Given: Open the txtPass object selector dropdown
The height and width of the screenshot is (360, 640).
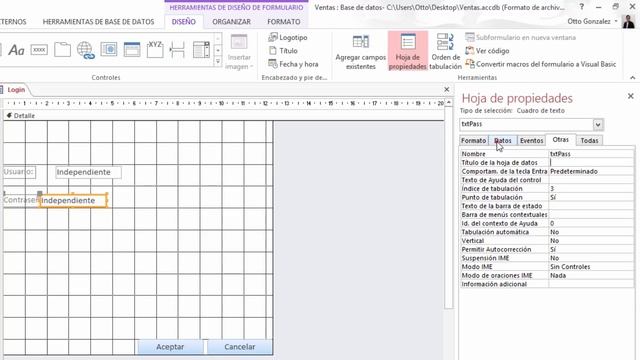Looking at the screenshot, I should pos(598,124).
